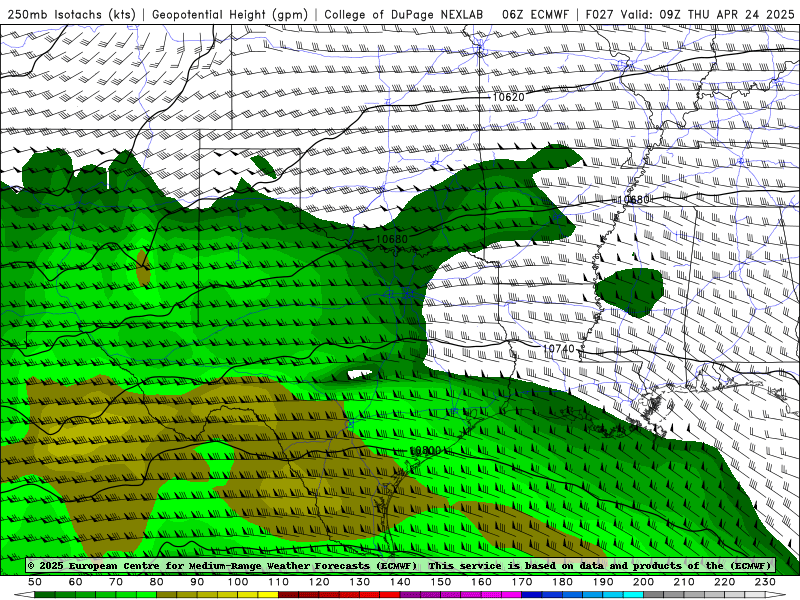Viewport: 800px width, 600px height.
Task: Select the 10680 label inside green shading
Action: (x=392, y=239)
